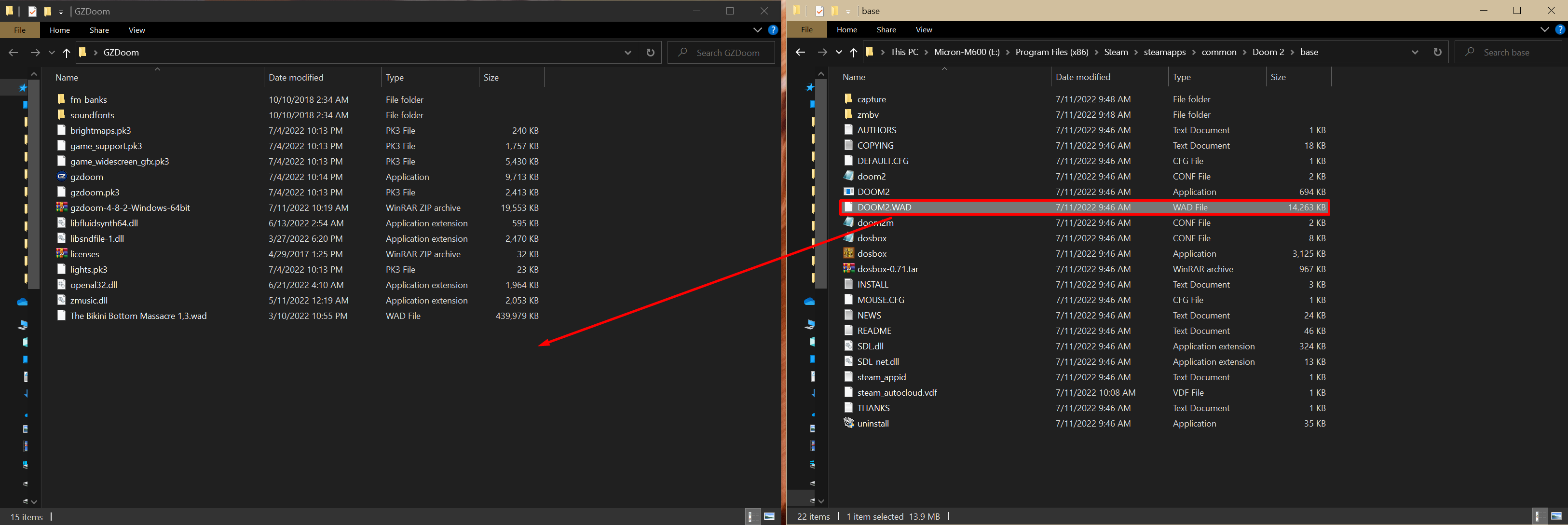Open the View tab in GZDoom window
This screenshot has height=525, width=1568.
(x=136, y=30)
